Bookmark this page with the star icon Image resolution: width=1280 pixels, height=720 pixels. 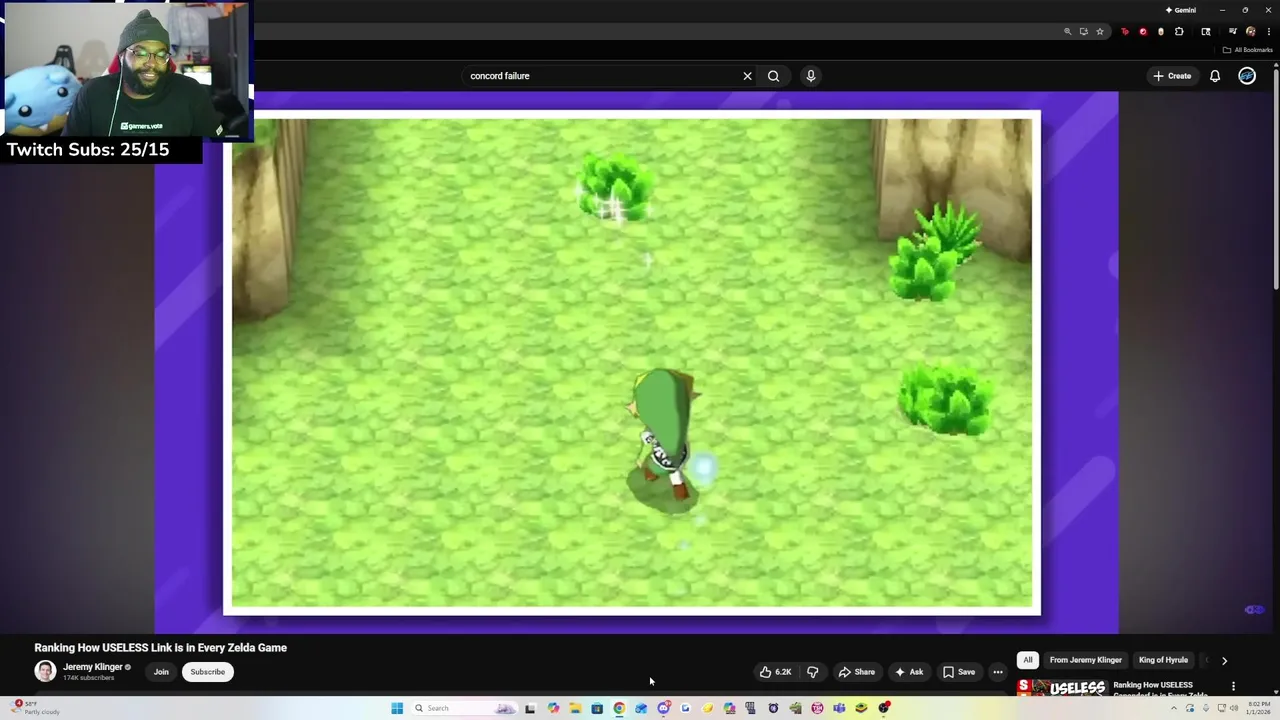[1100, 32]
